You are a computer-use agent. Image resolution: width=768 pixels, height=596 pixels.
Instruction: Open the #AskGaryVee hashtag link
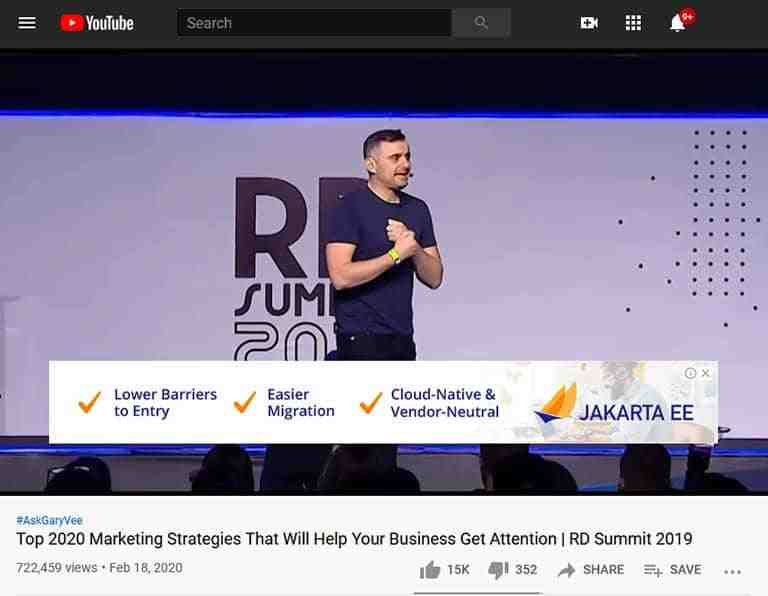(x=49, y=520)
